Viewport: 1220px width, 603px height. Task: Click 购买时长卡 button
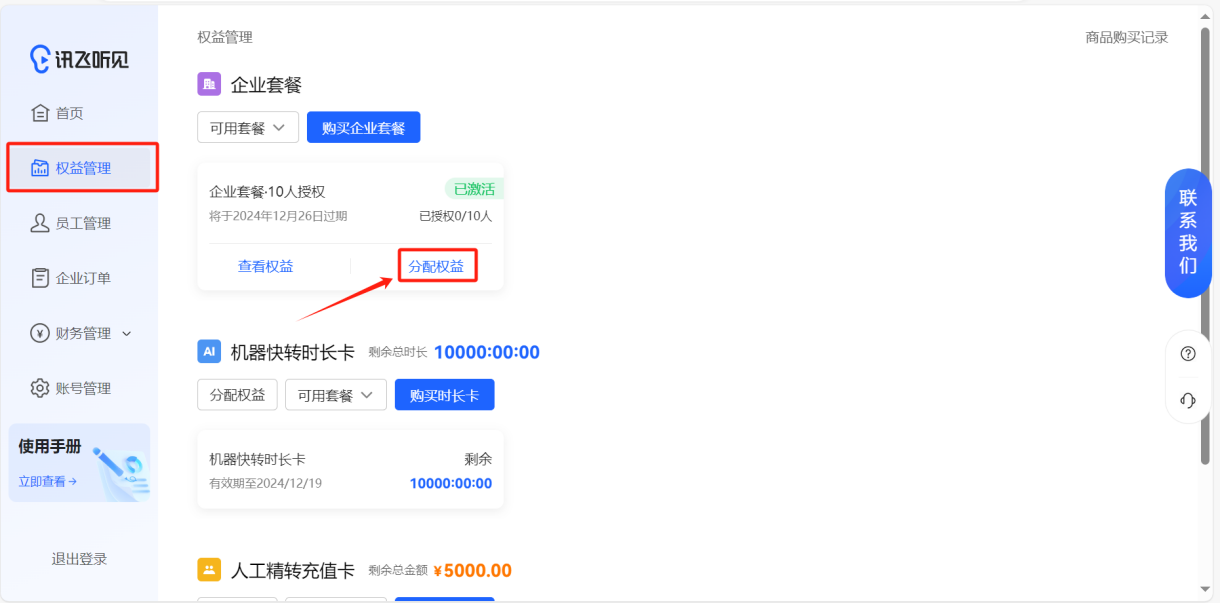pyautogui.click(x=444, y=395)
